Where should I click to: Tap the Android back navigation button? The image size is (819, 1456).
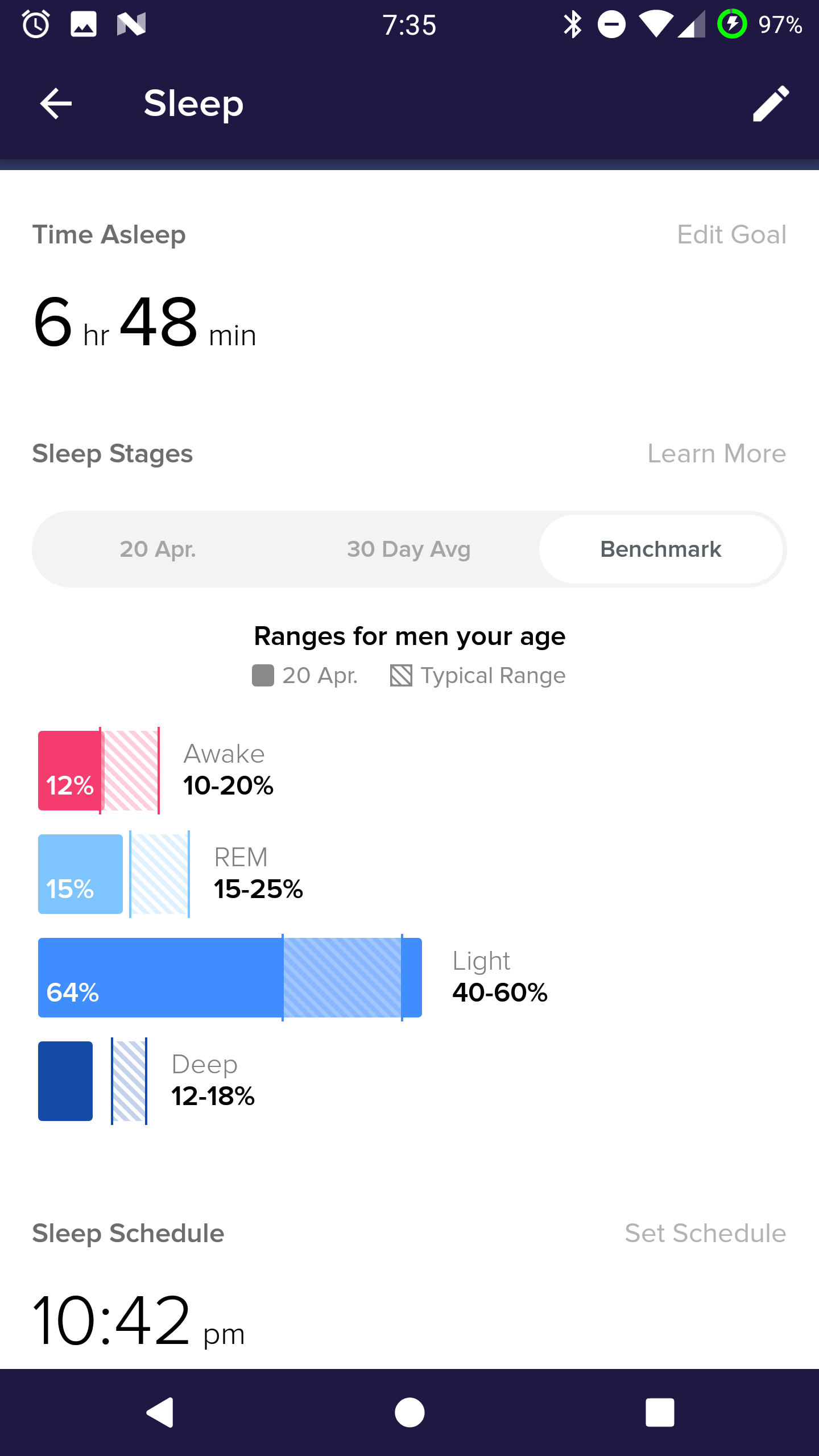[x=160, y=1412]
